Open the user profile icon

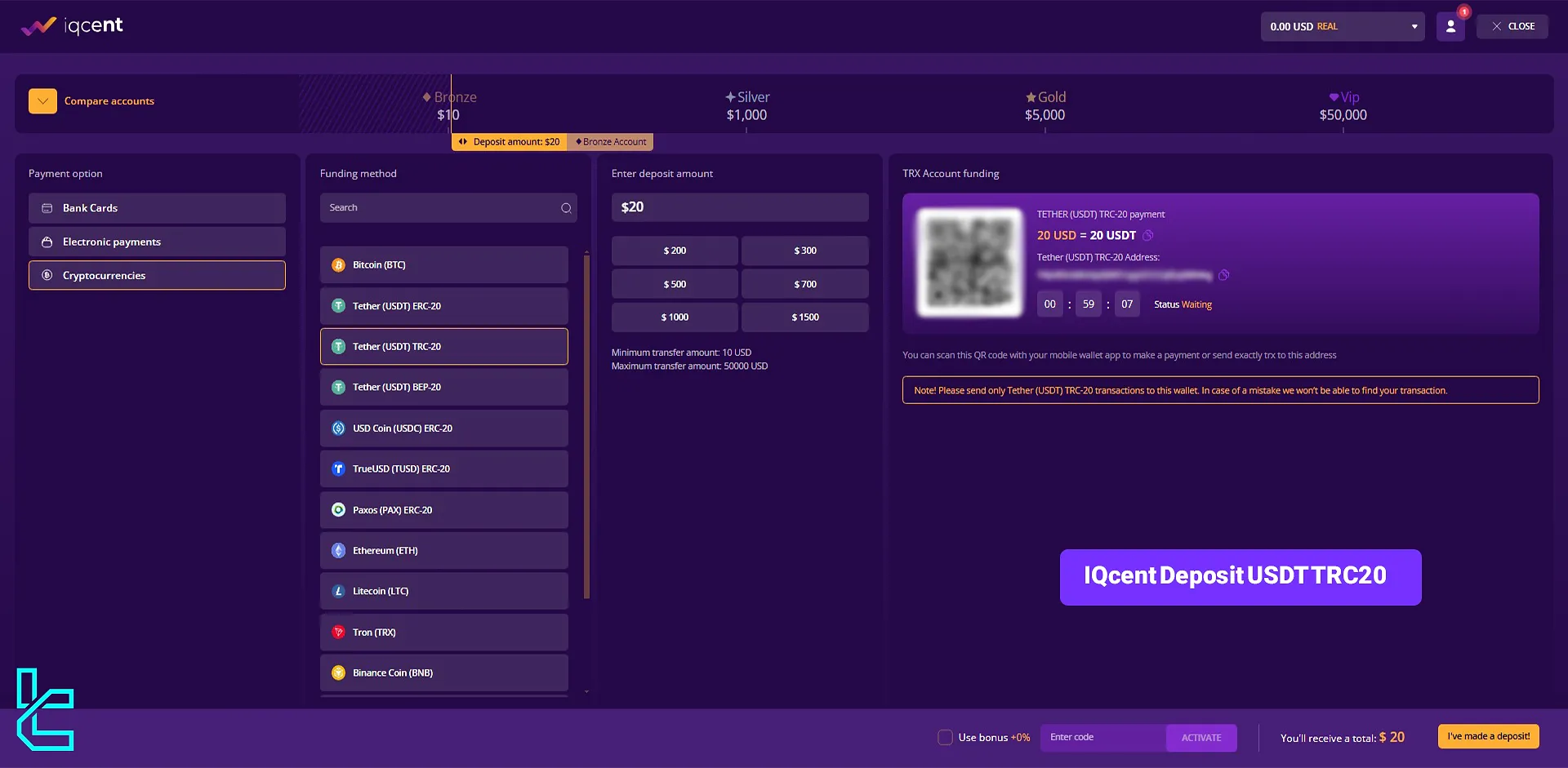pyautogui.click(x=1450, y=26)
